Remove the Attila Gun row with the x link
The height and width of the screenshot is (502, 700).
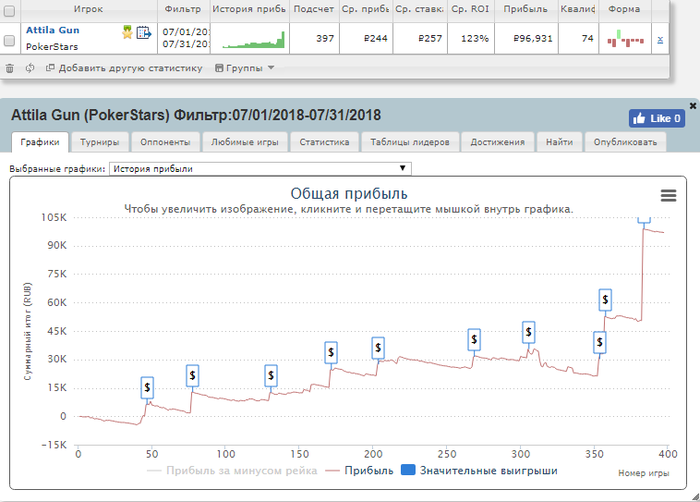(660, 40)
